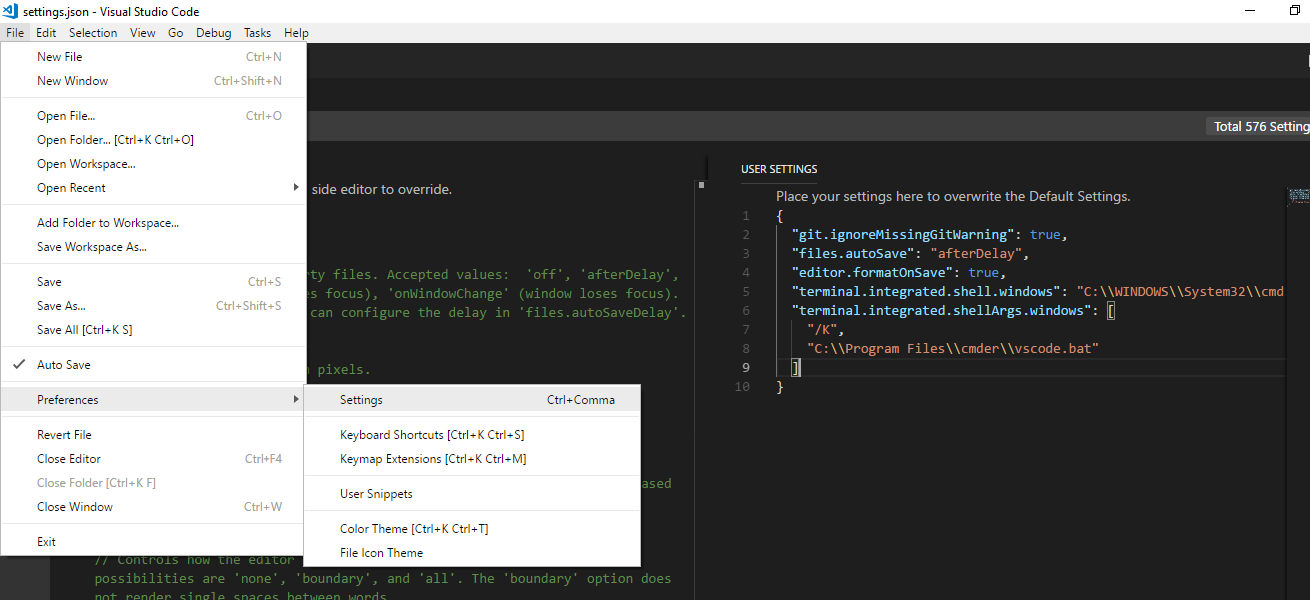Select the USER SETTINGS tab

pos(779,169)
